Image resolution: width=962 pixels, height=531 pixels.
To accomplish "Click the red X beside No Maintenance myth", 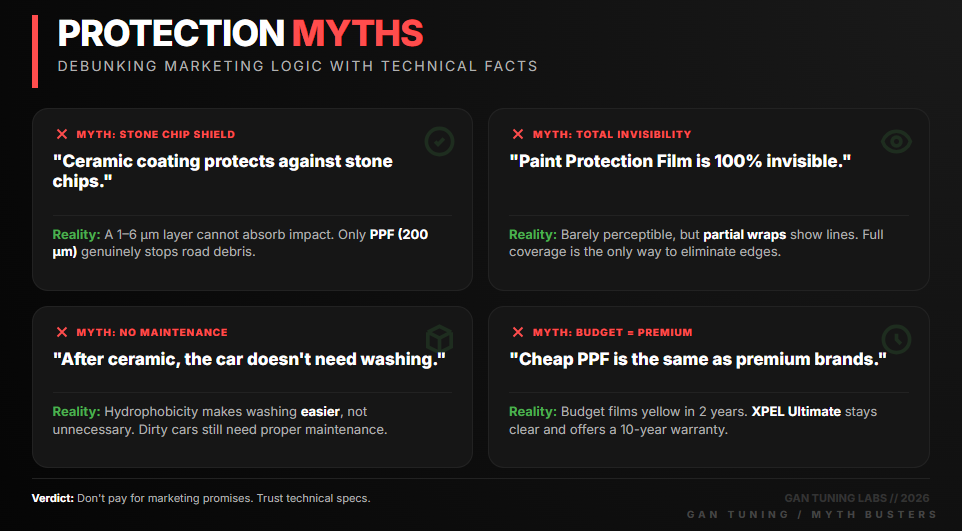I will point(62,332).
